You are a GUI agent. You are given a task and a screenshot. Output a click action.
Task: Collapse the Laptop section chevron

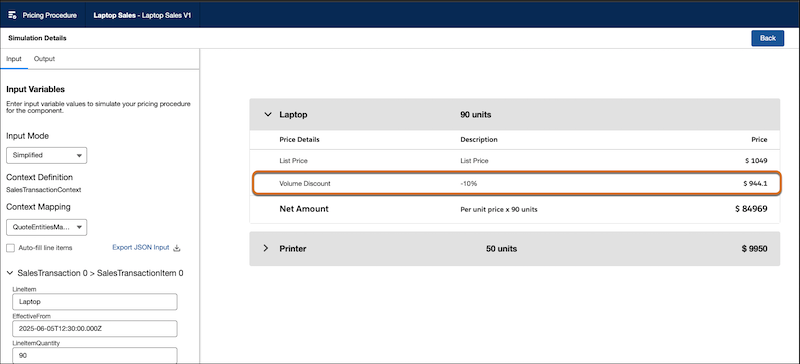(267, 114)
